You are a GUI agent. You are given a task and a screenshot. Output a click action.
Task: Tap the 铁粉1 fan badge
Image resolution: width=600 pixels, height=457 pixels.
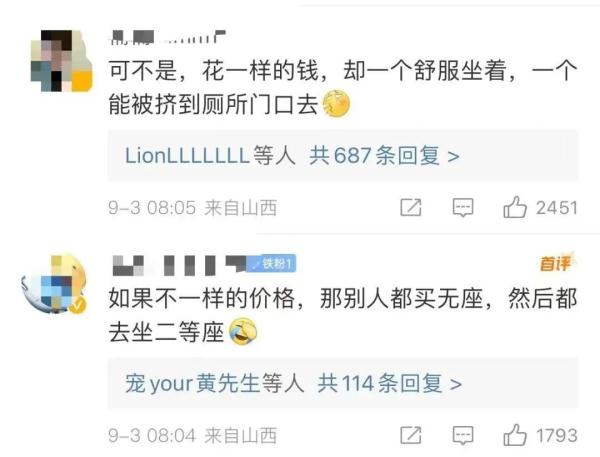click(x=271, y=263)
